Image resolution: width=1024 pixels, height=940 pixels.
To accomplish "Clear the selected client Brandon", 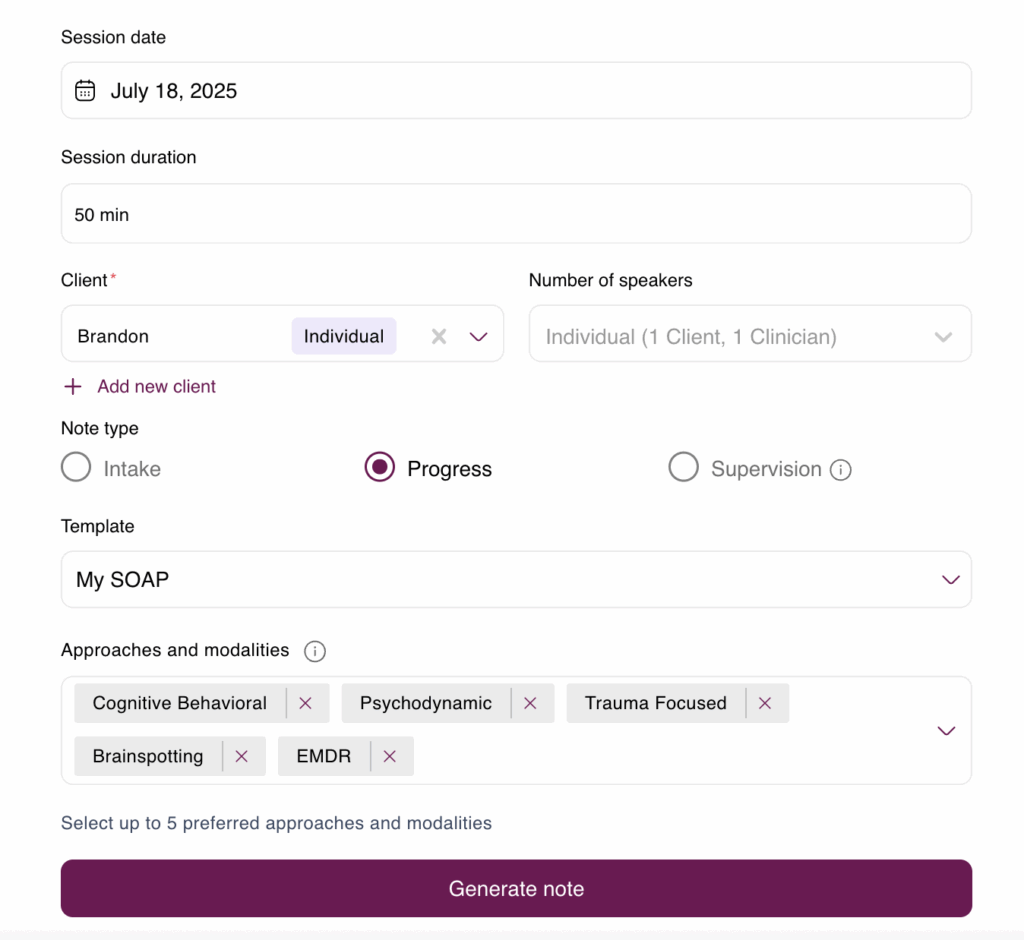I will [x=439, y=336].
